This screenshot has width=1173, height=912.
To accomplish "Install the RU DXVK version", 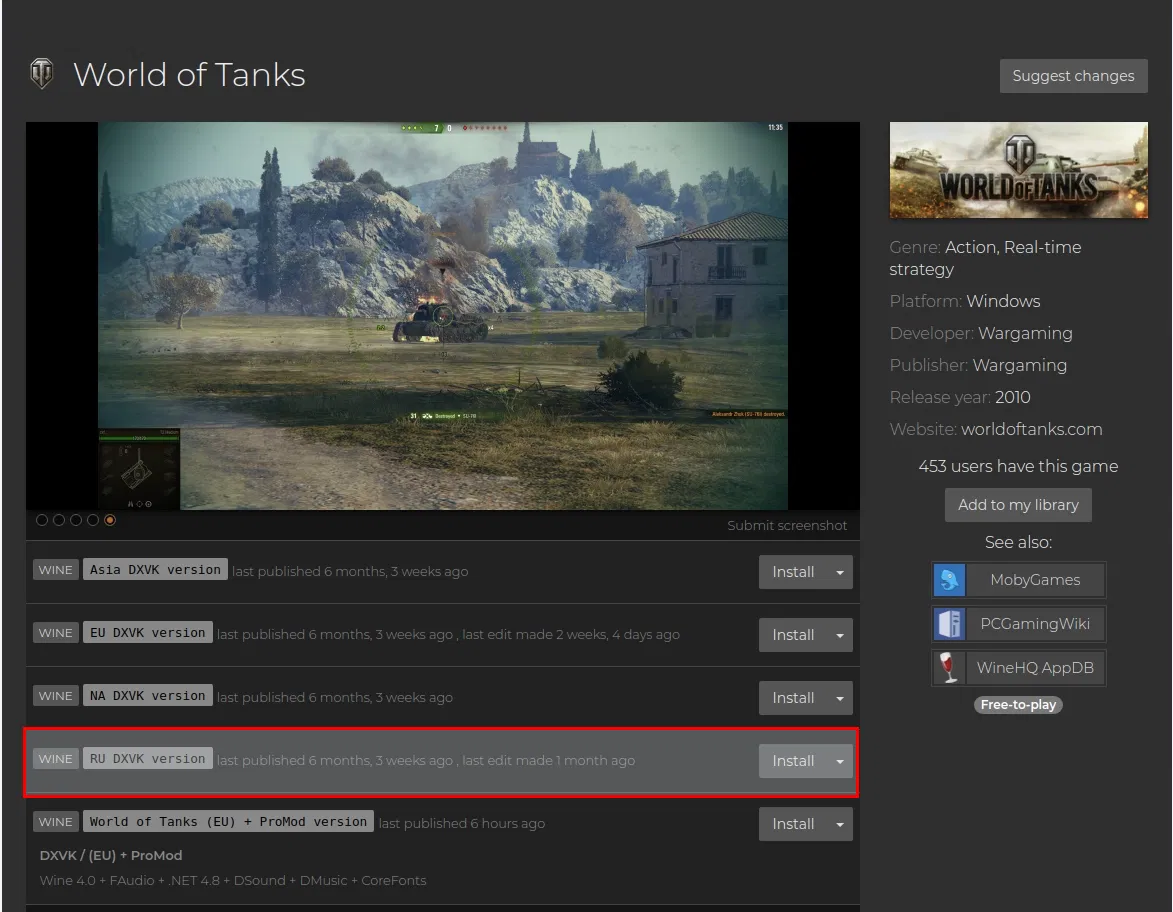I will pyautogui.click(x=793, y=761).
